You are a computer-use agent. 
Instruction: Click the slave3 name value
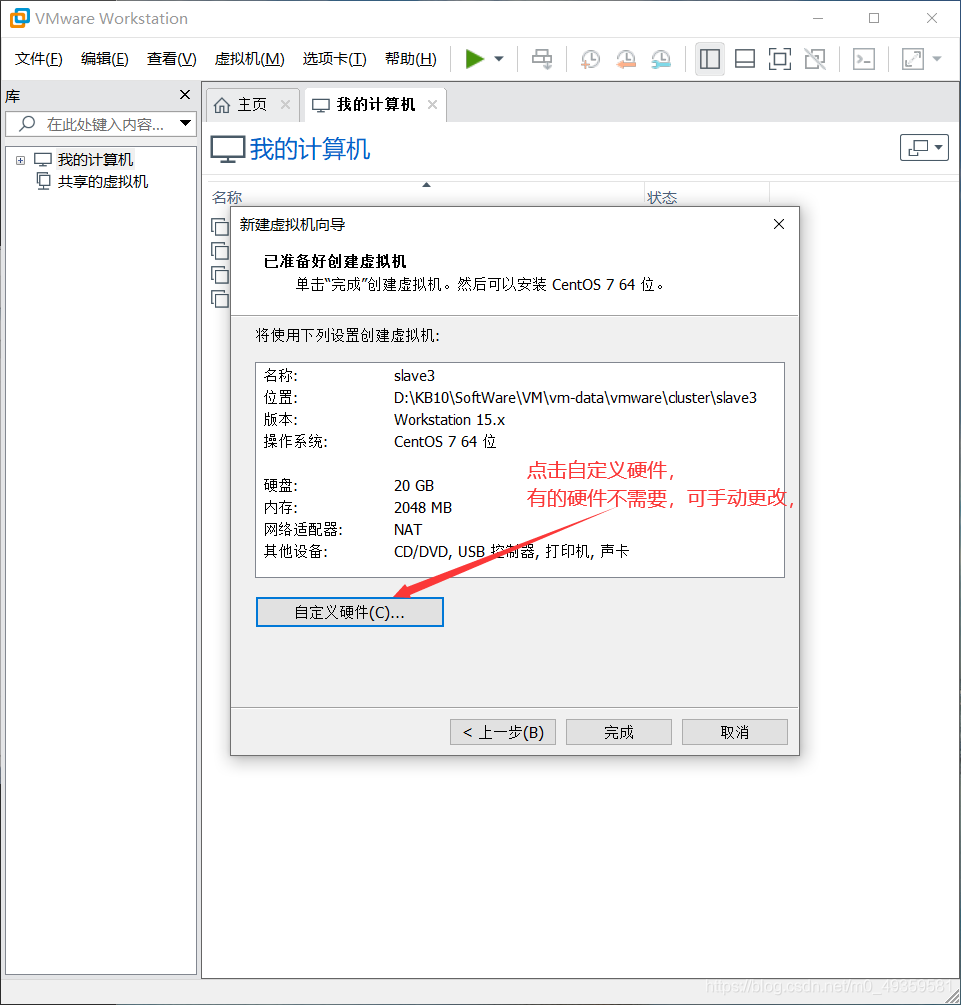[x=414, y=376]
